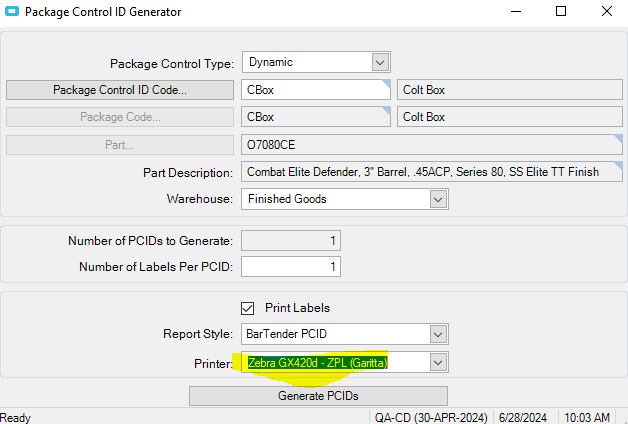Click the Print Labels label text
This screenshot has width=628, height=424.
(x=298, y=308)
